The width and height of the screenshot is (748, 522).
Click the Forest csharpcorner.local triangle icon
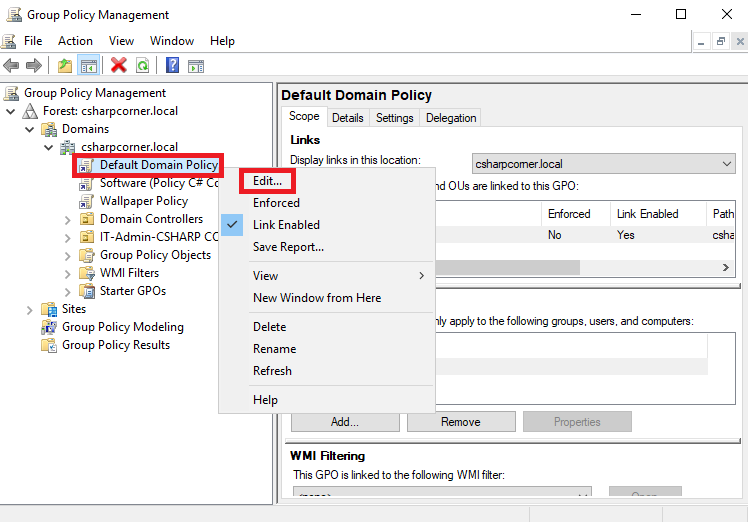pos(30,111)
